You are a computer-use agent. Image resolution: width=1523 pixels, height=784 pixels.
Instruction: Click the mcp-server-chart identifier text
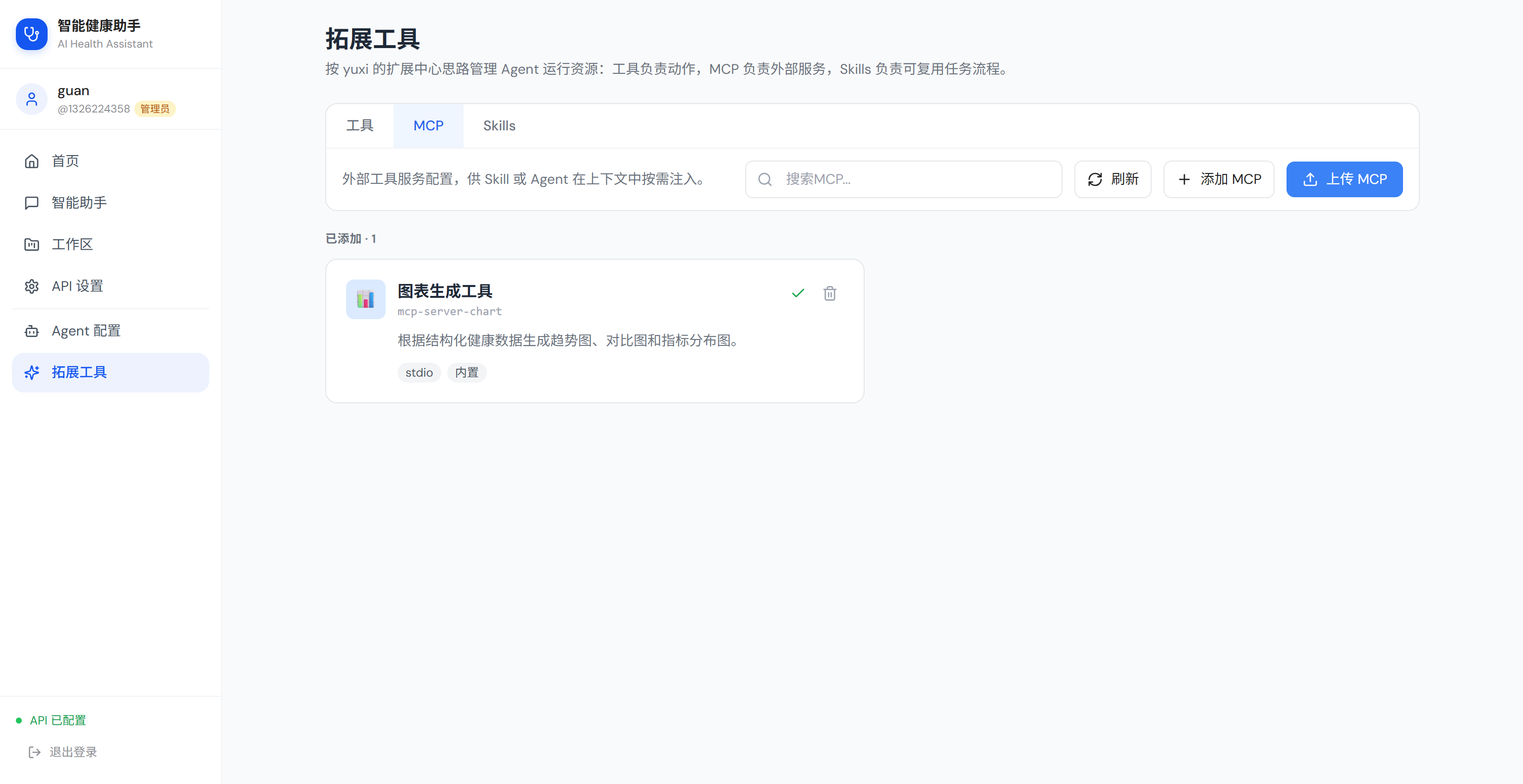[449, 311]
